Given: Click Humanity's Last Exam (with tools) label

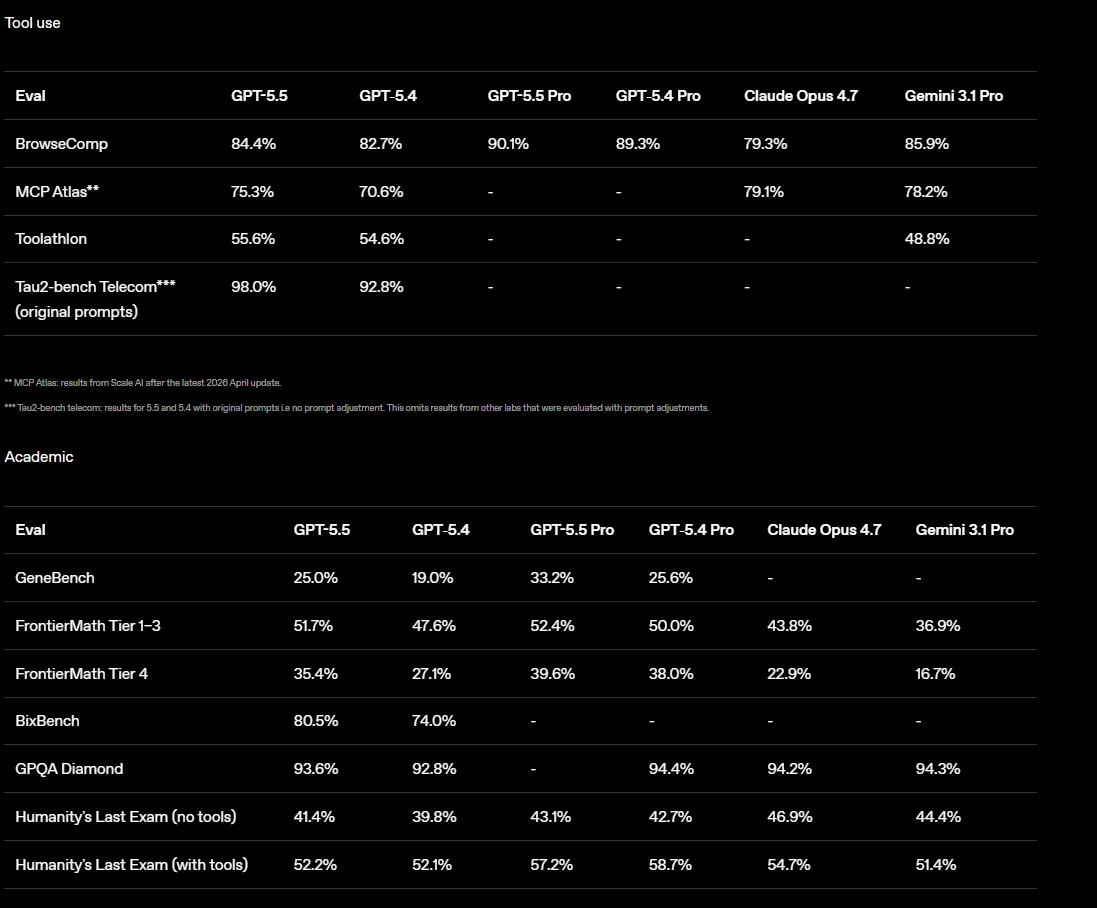Looking at the screenshot, I should tap(132, 865).
